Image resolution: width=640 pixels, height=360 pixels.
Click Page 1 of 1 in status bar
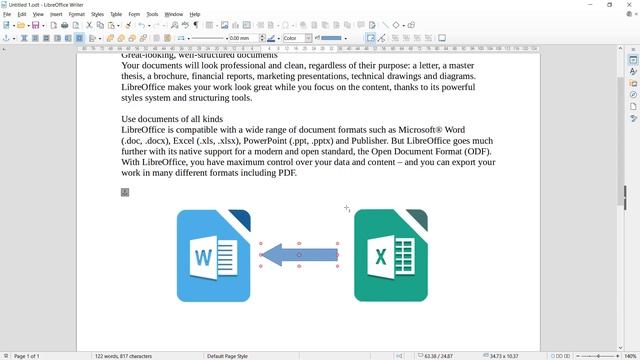27,356
